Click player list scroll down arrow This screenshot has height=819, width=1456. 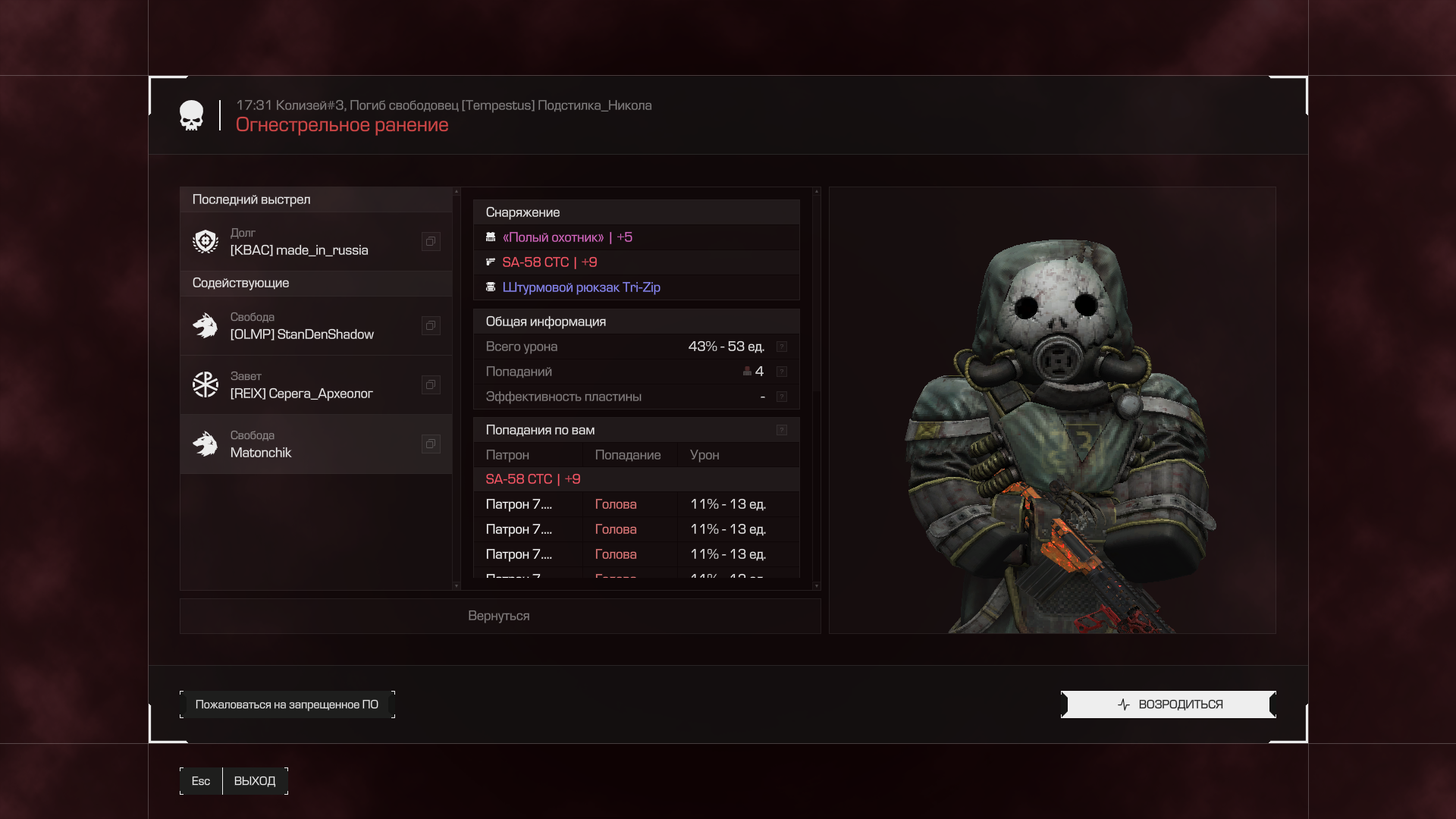(457, 585)
